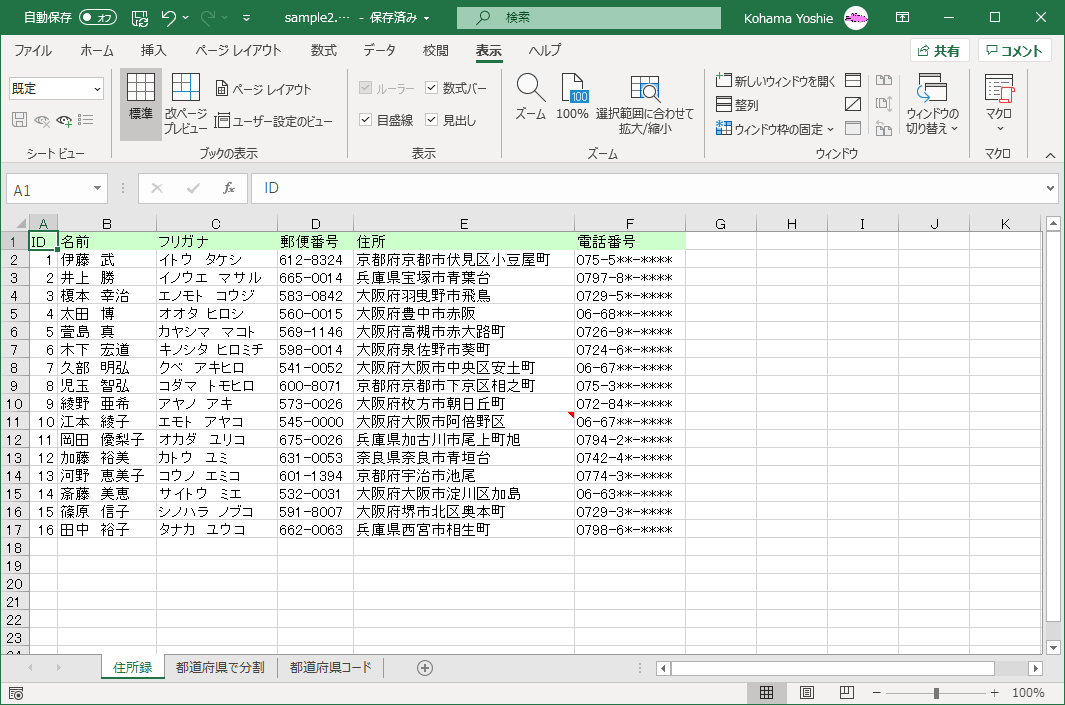Select the 標準 normal view button
Viewport: 1065px width, 705px height.
coord(141,104)
